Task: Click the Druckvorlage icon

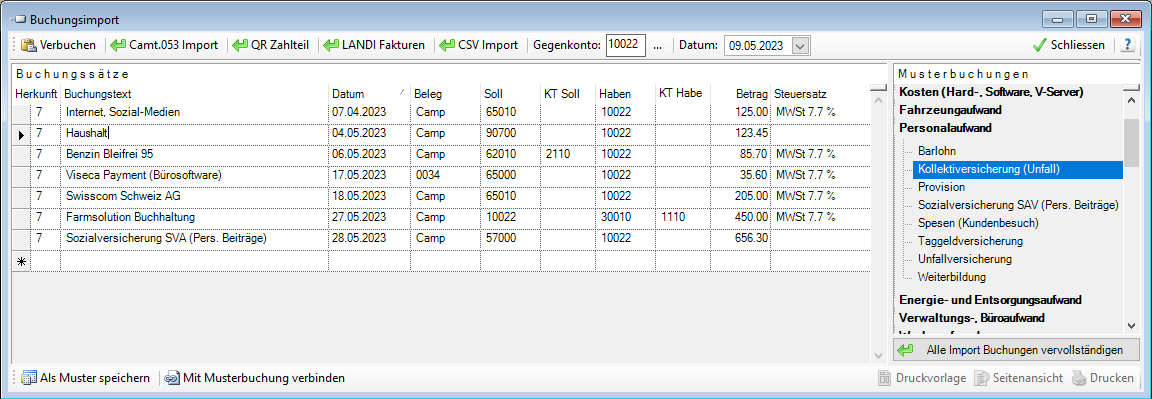Action: [886, 378]
